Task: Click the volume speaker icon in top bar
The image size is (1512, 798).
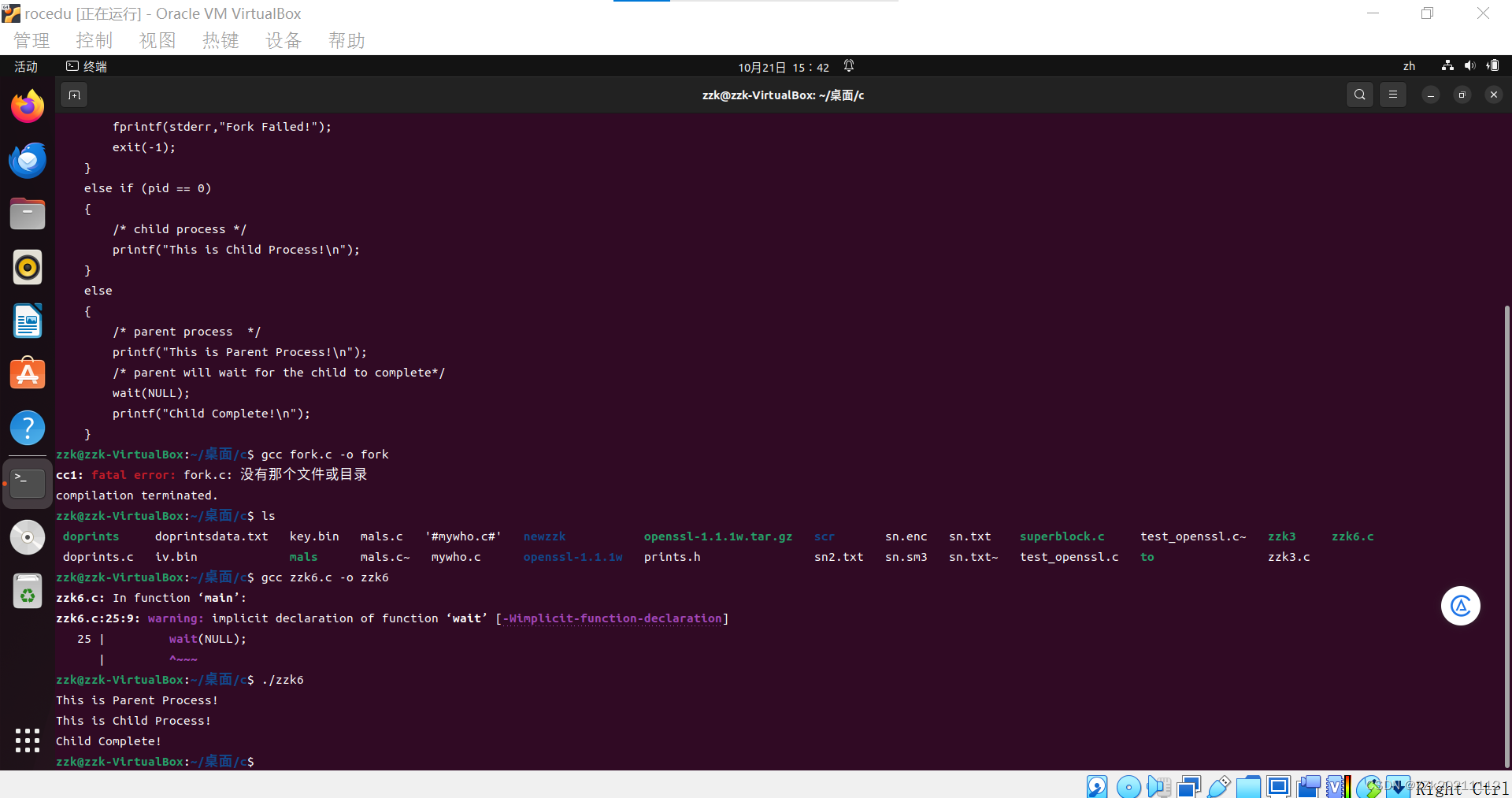Action: point(1469,66)
